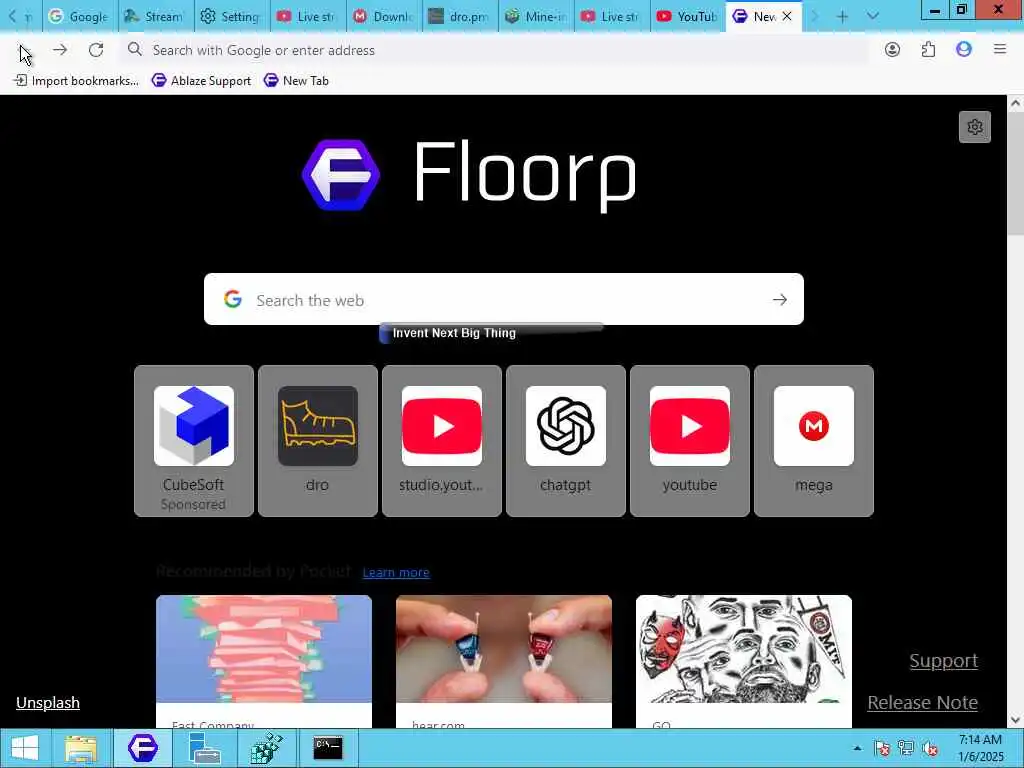
Task: Close the current New Tab
Action: point(787,16)
